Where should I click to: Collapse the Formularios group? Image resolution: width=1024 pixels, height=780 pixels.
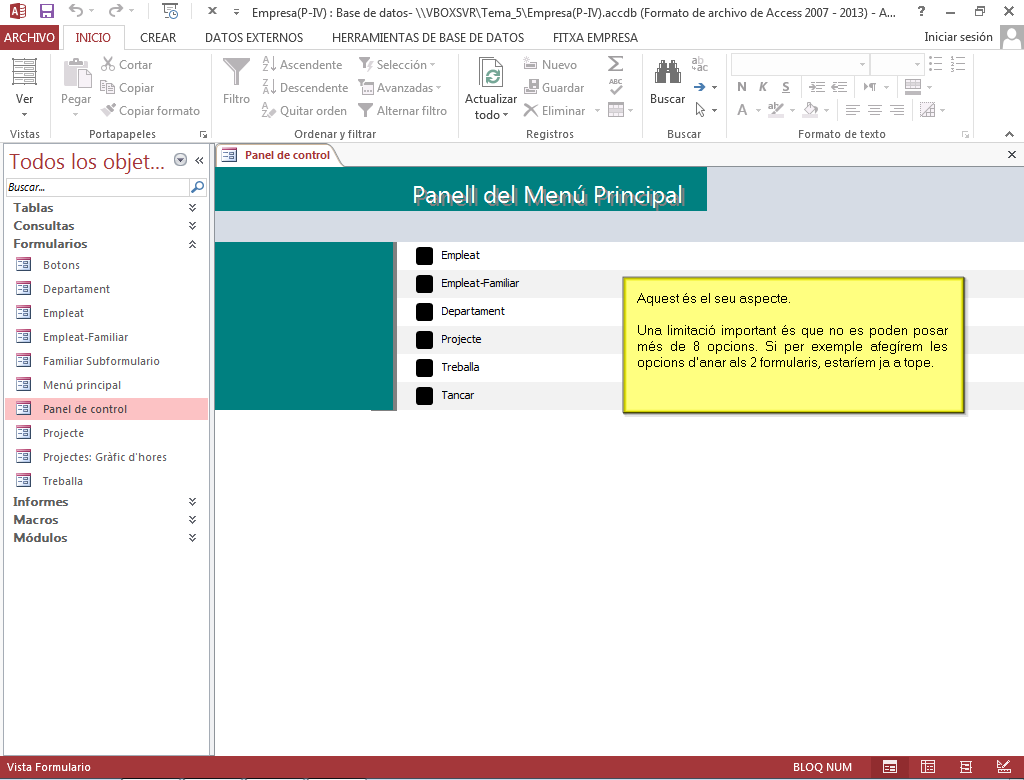(192, 244)
